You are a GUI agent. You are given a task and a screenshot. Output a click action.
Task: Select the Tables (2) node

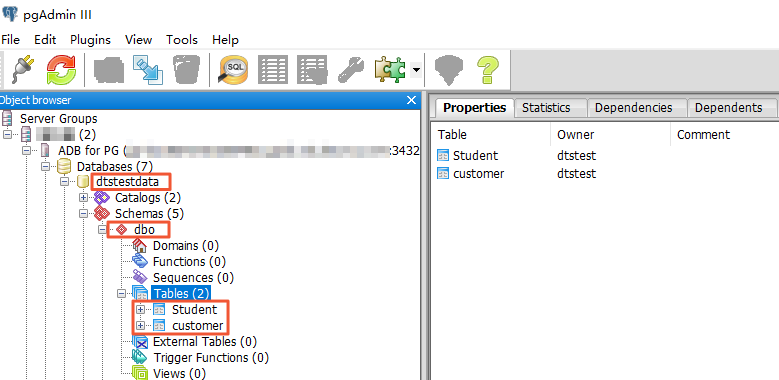[181, 293]
